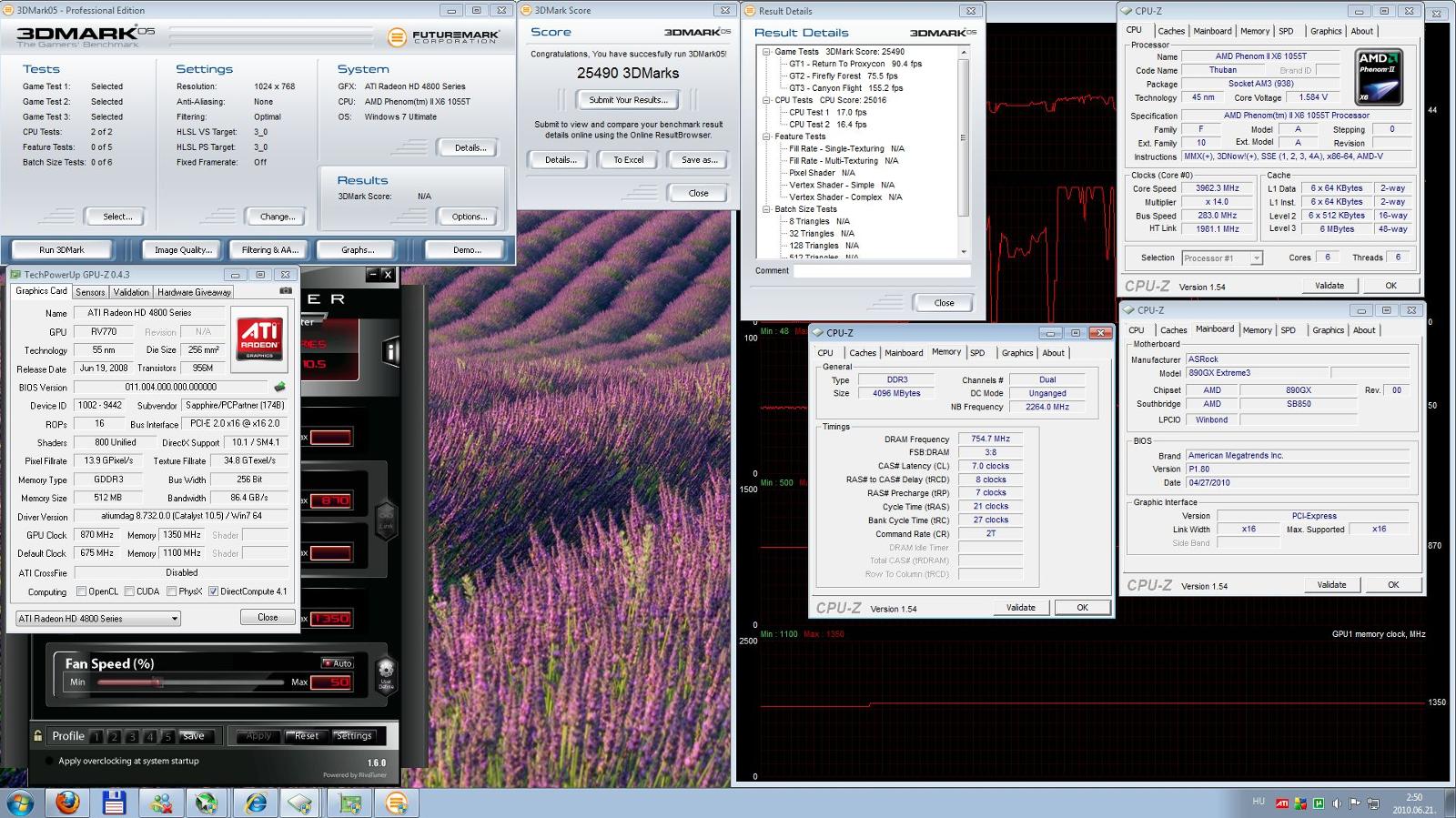Open the ATI Radeon HD 4800 Series dropdown
This screenshot has width=1456, height=818.
tap(98, 619)
